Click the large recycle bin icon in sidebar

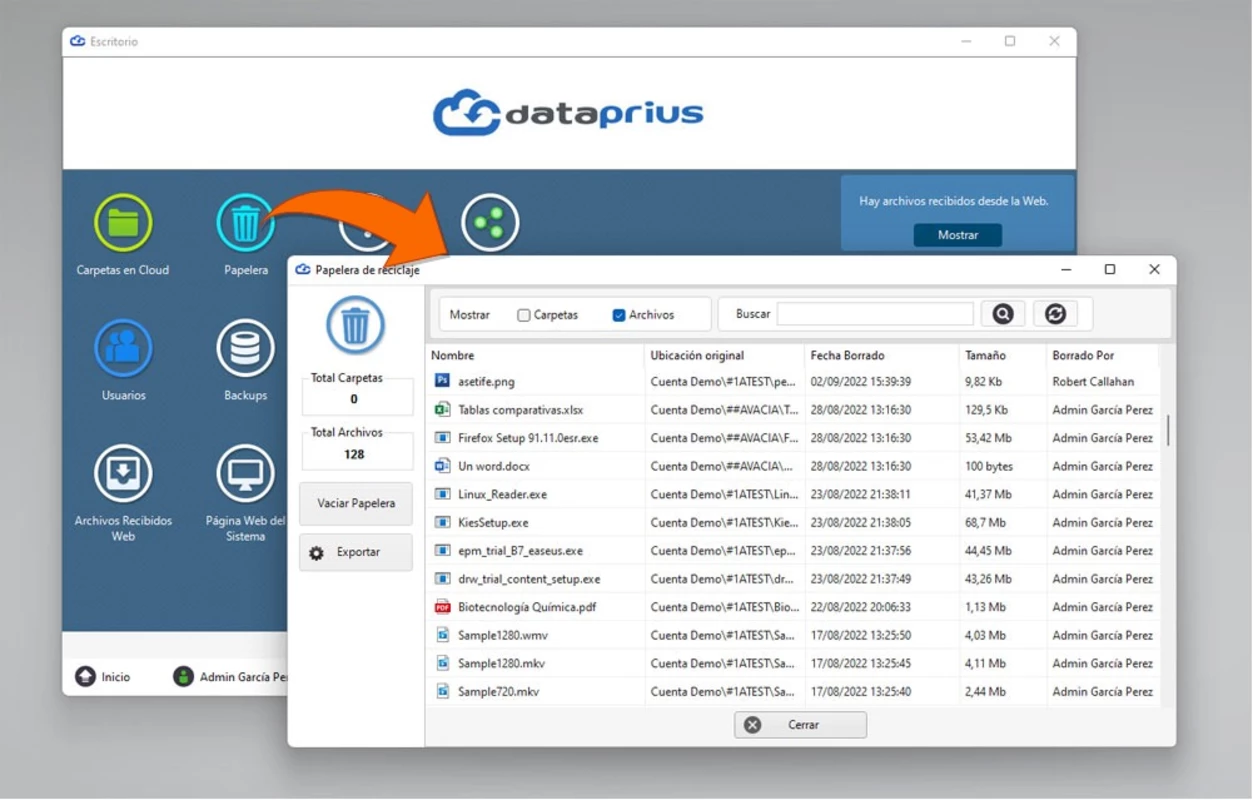pyautogui.click(x=355, y=325)
